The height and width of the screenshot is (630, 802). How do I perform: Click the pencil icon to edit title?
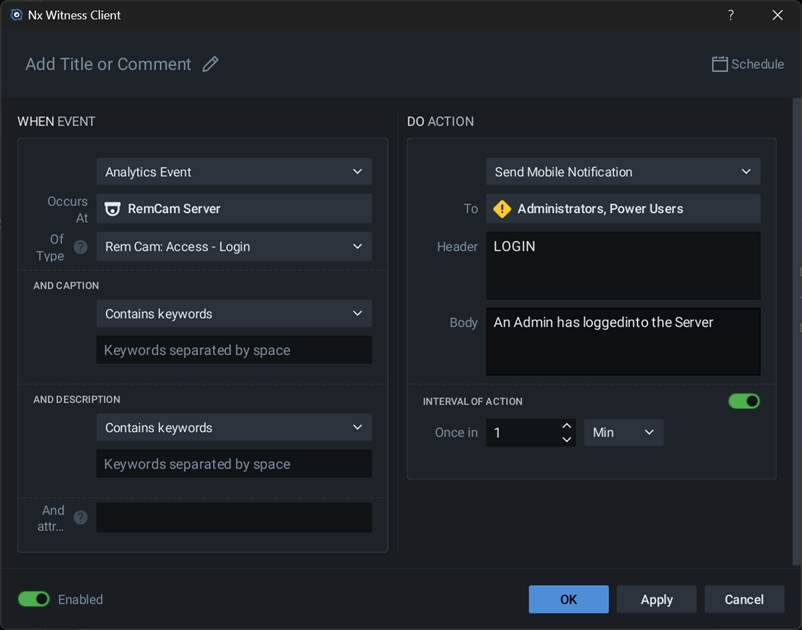pos(210,64)
